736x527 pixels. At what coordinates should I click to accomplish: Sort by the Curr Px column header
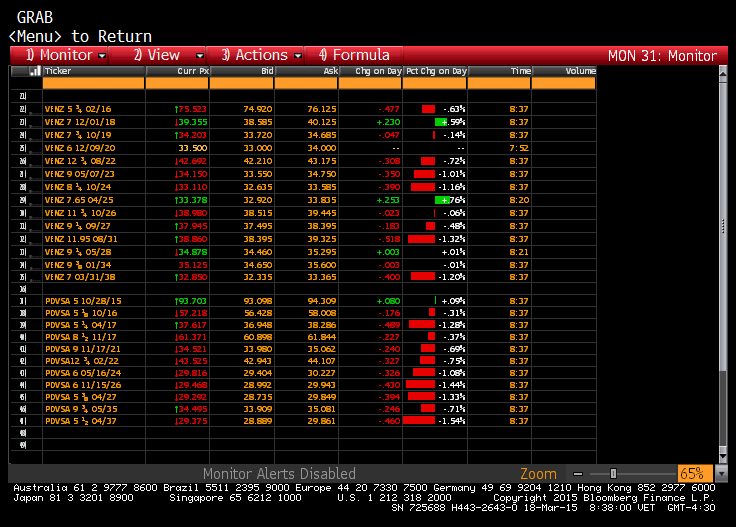pyautogui.click(x=177, y=71)
